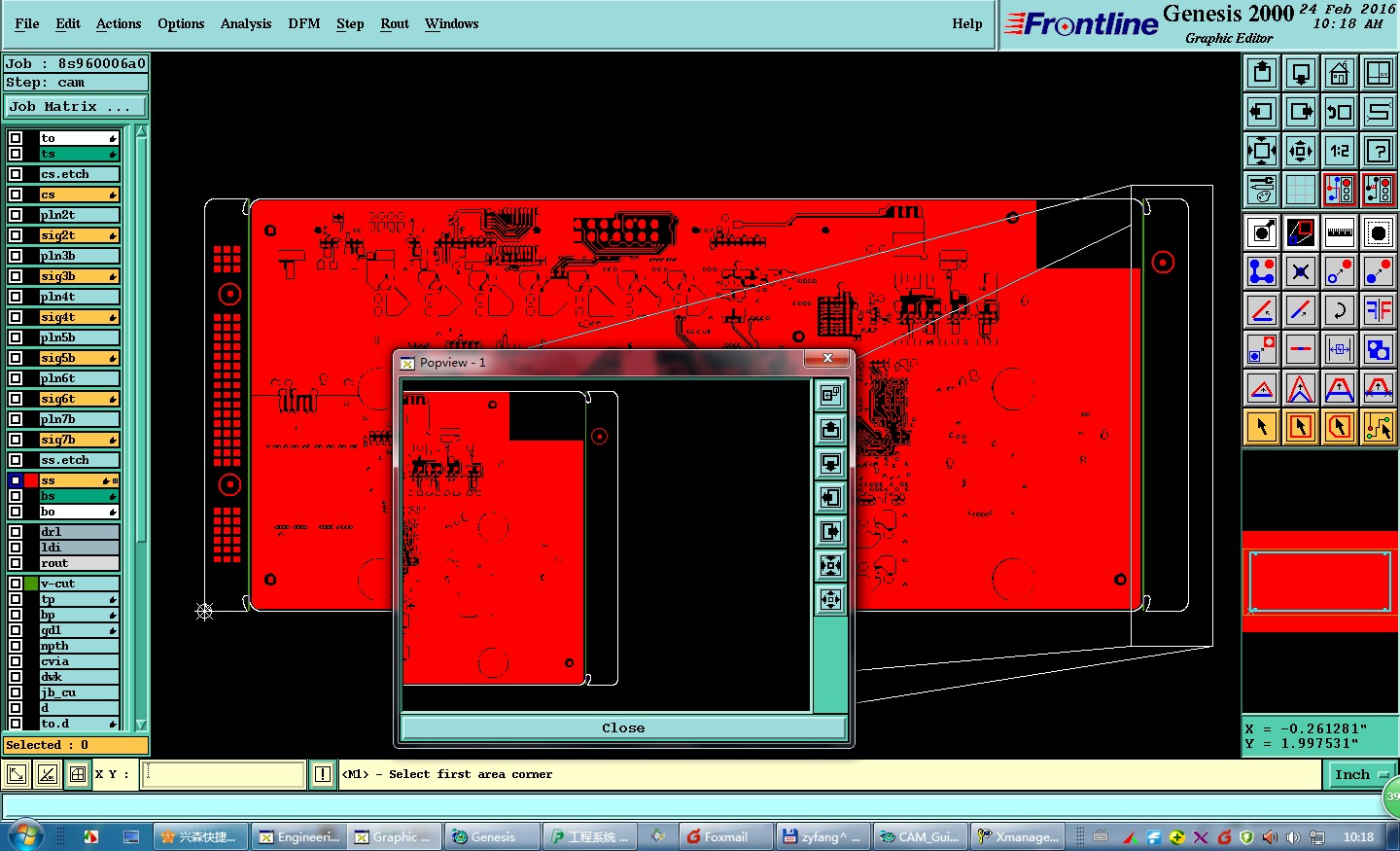Screen dimensions: 1400x851
Task: Select the 1:2 zoom ratio icon
Action: click(x=1340, y=151)
